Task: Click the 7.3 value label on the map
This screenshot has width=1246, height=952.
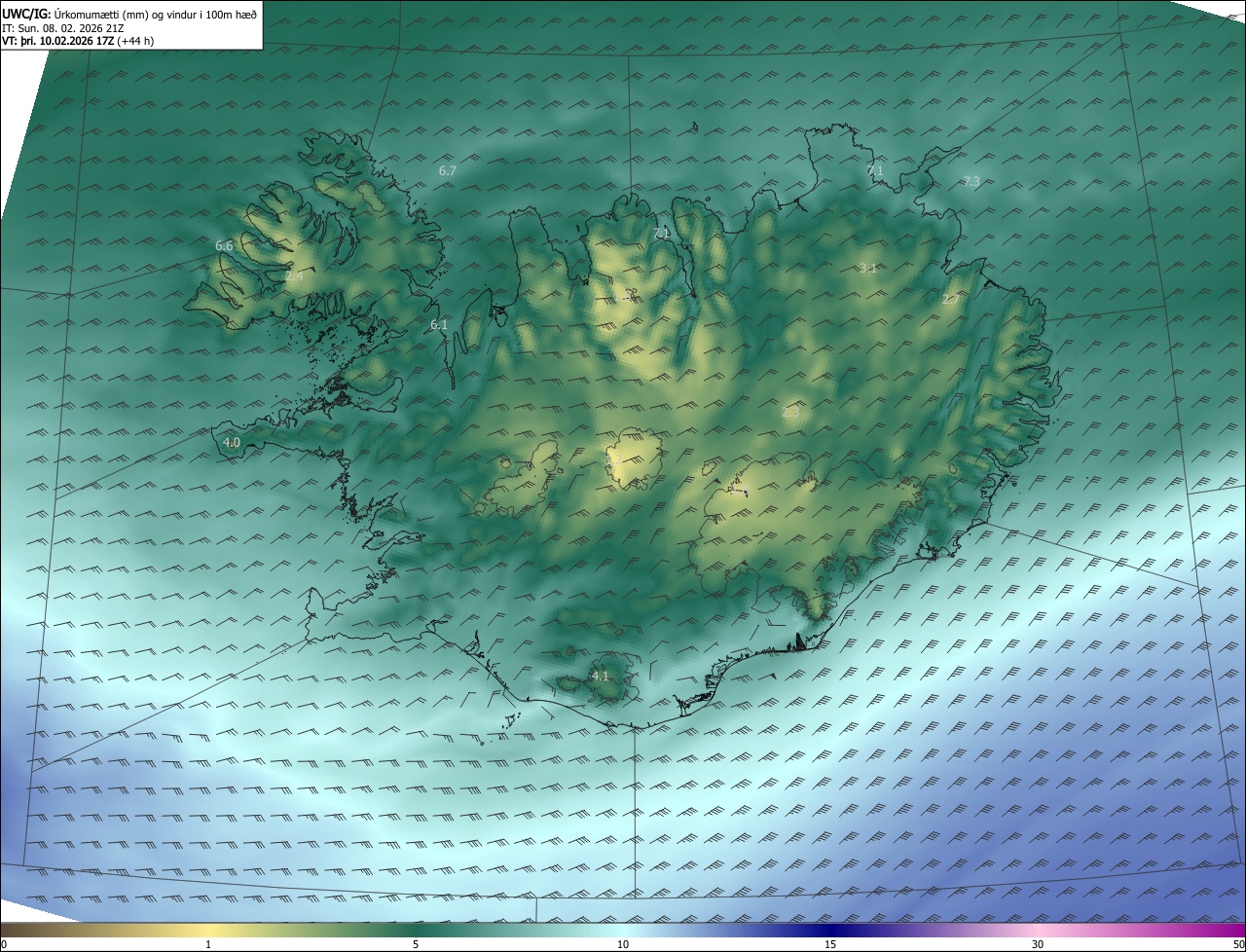Action: [971, 182]
